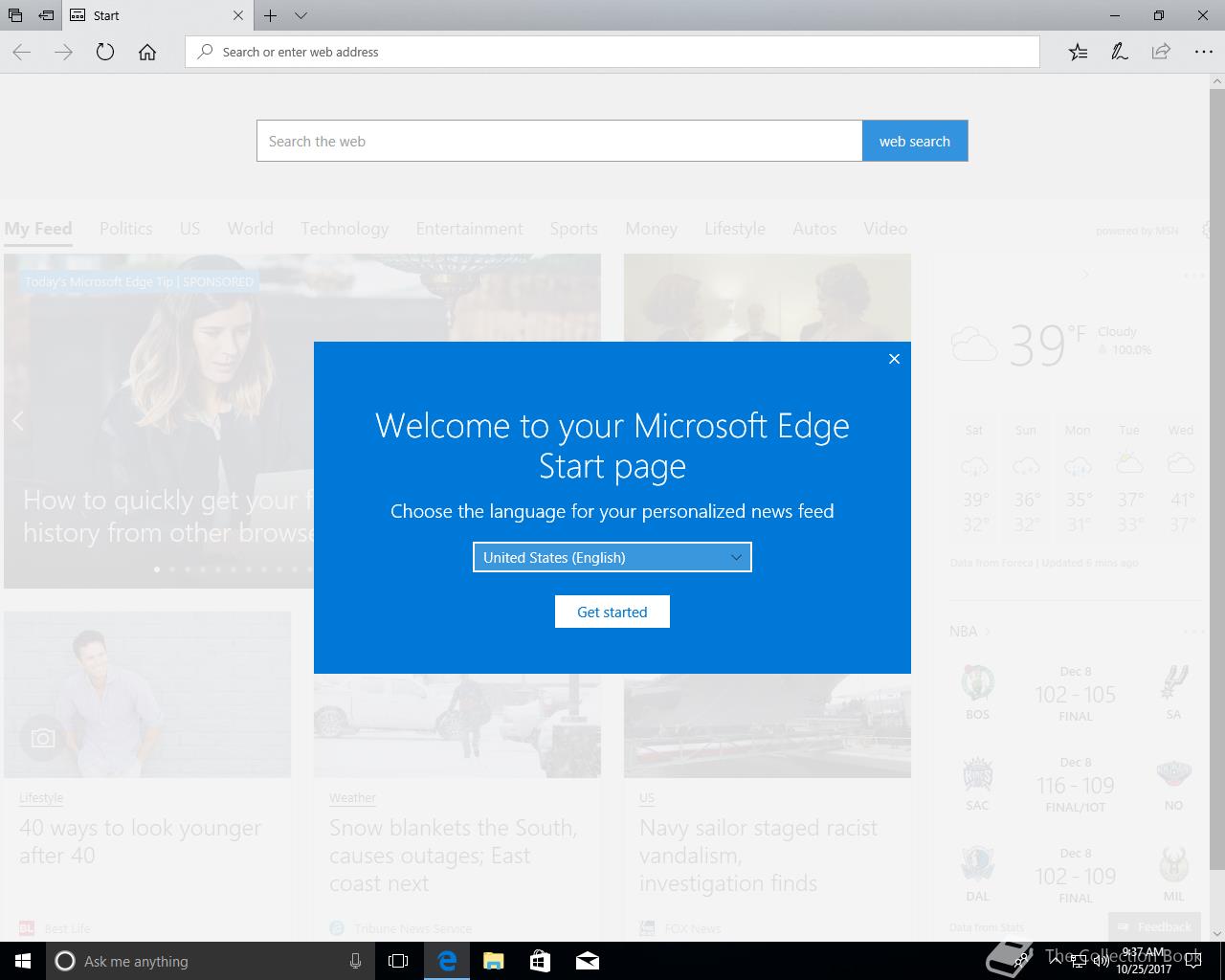Screen dimensions: 1225x980
Task: Open the language dropdown United States (English)
Action: 612,557
